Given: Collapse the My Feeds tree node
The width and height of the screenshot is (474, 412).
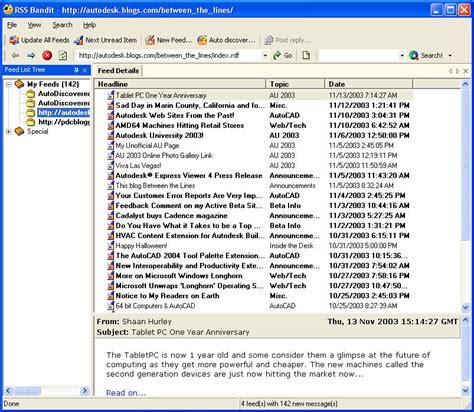Looking at the screenshot, I should click(9, 84).
